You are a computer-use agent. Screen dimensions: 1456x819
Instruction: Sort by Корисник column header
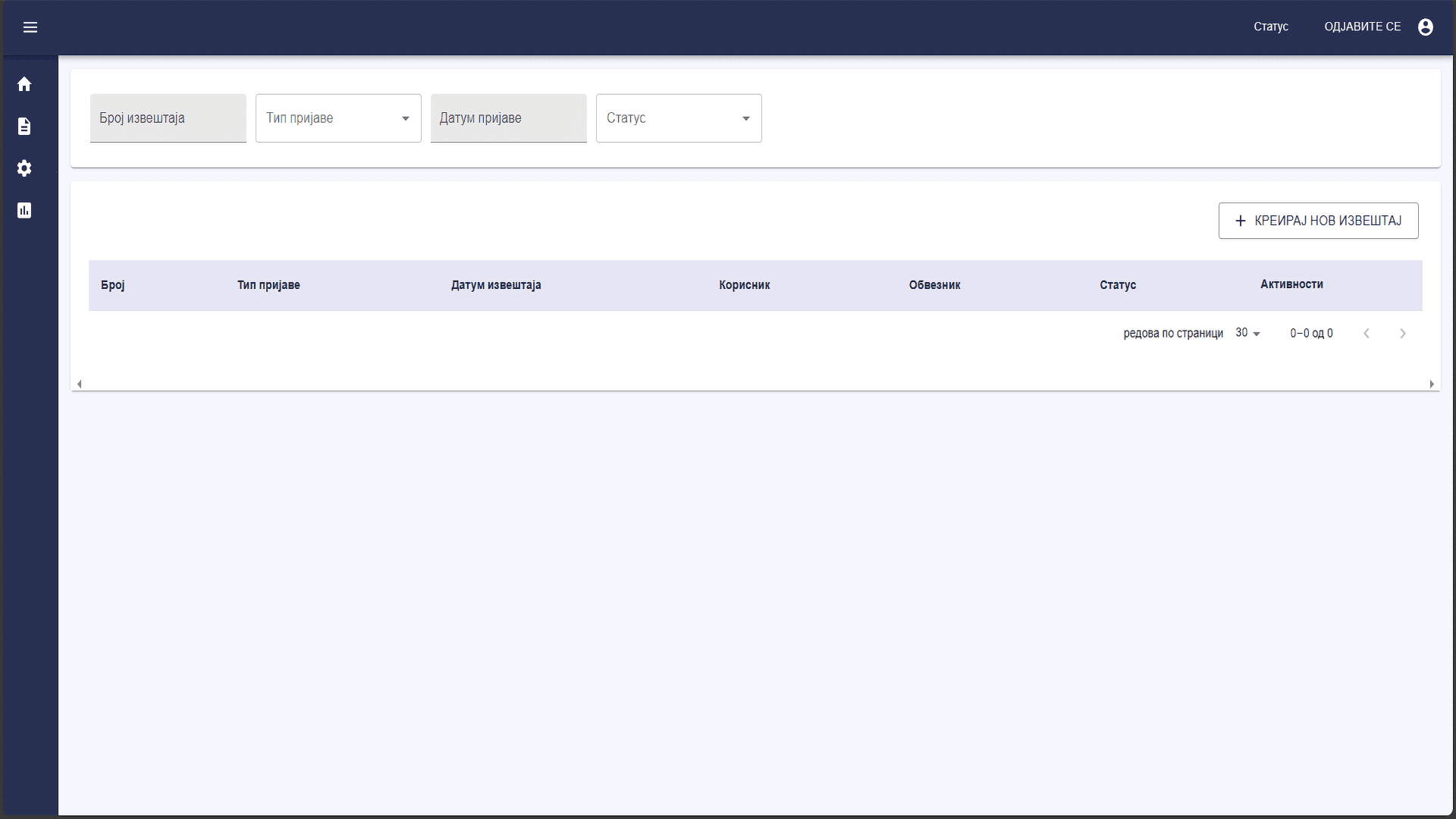(x=744, y=285)
